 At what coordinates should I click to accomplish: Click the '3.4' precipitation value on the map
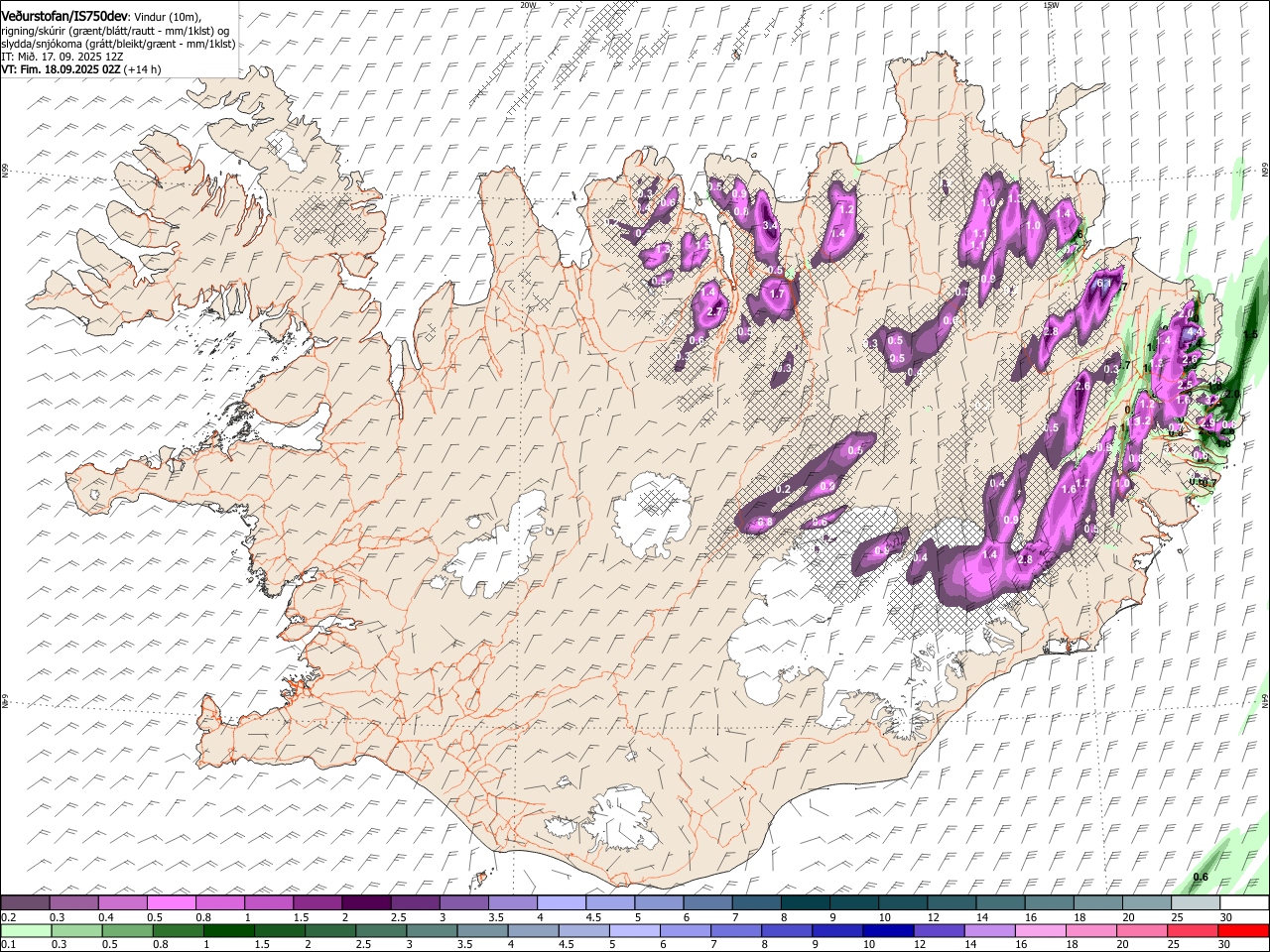(x=771, y=225)
